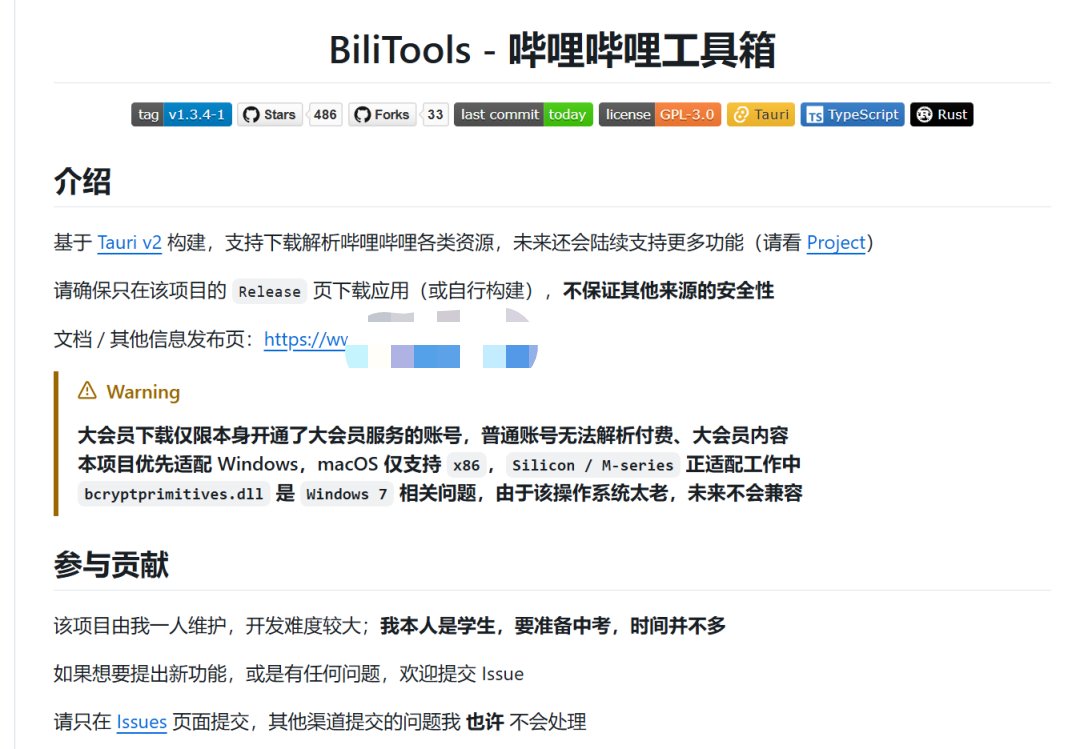Click the 也许 bold word
Screen dimensions: 1080x749
[485, 722]
